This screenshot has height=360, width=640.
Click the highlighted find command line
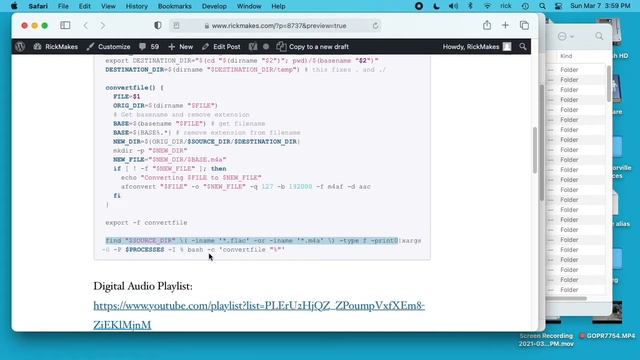pos(251,240)
